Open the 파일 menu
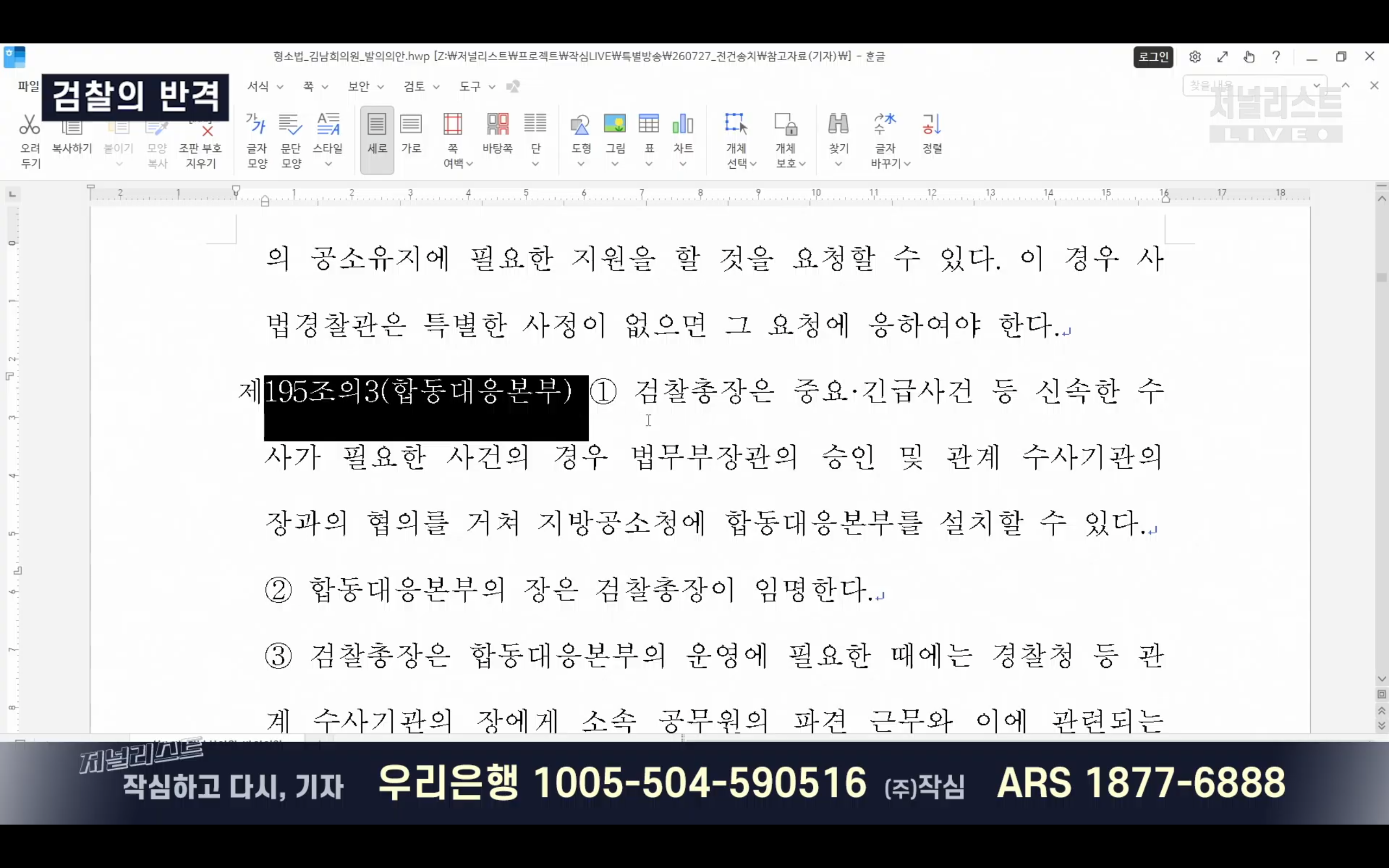The width and height of the screenshot is (1389, 868). [x=28, y=86]
